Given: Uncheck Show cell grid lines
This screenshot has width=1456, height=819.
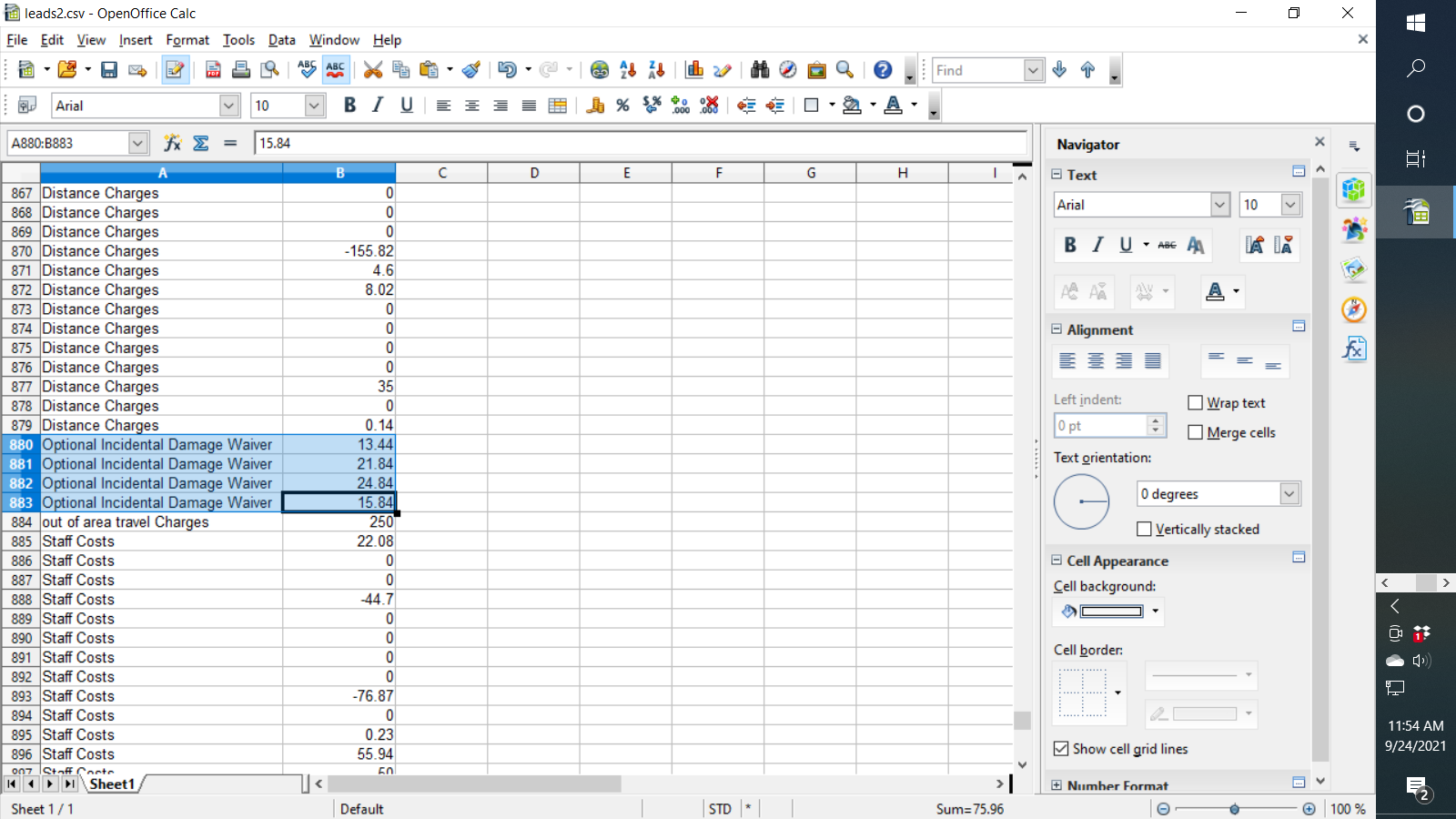Looking at the screenshot, I should (x=1061, y=749).
